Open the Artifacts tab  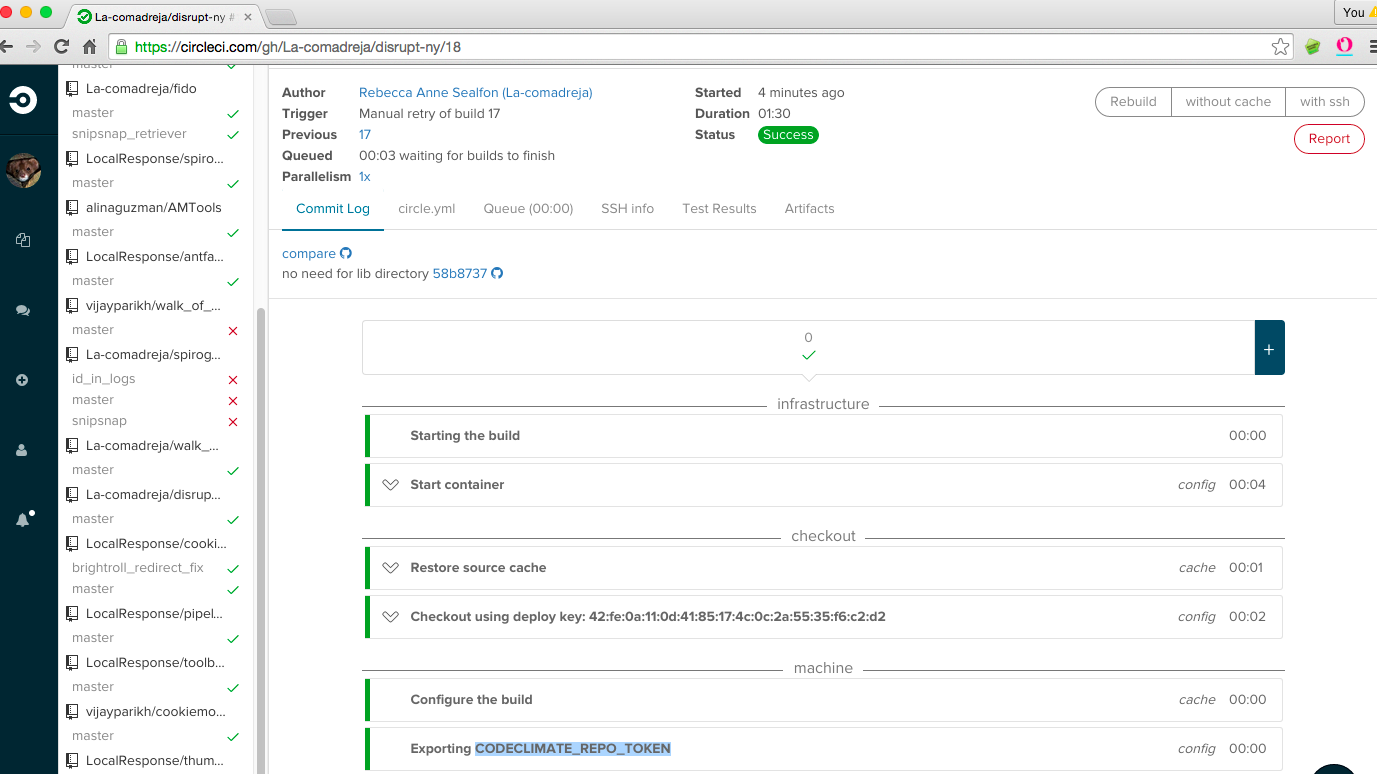809,209
